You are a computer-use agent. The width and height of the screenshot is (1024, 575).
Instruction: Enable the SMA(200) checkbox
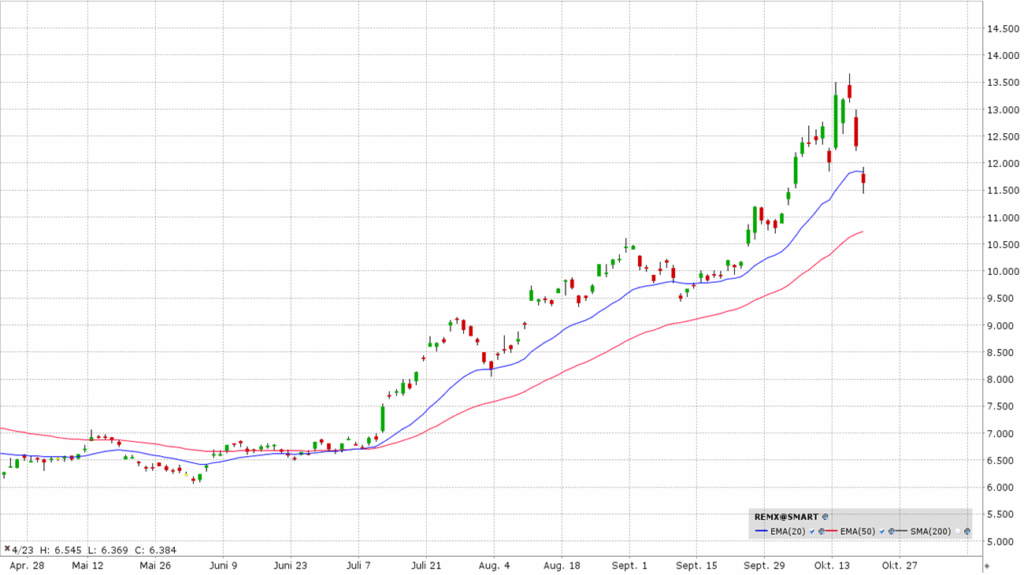click(x=956, y=531)
